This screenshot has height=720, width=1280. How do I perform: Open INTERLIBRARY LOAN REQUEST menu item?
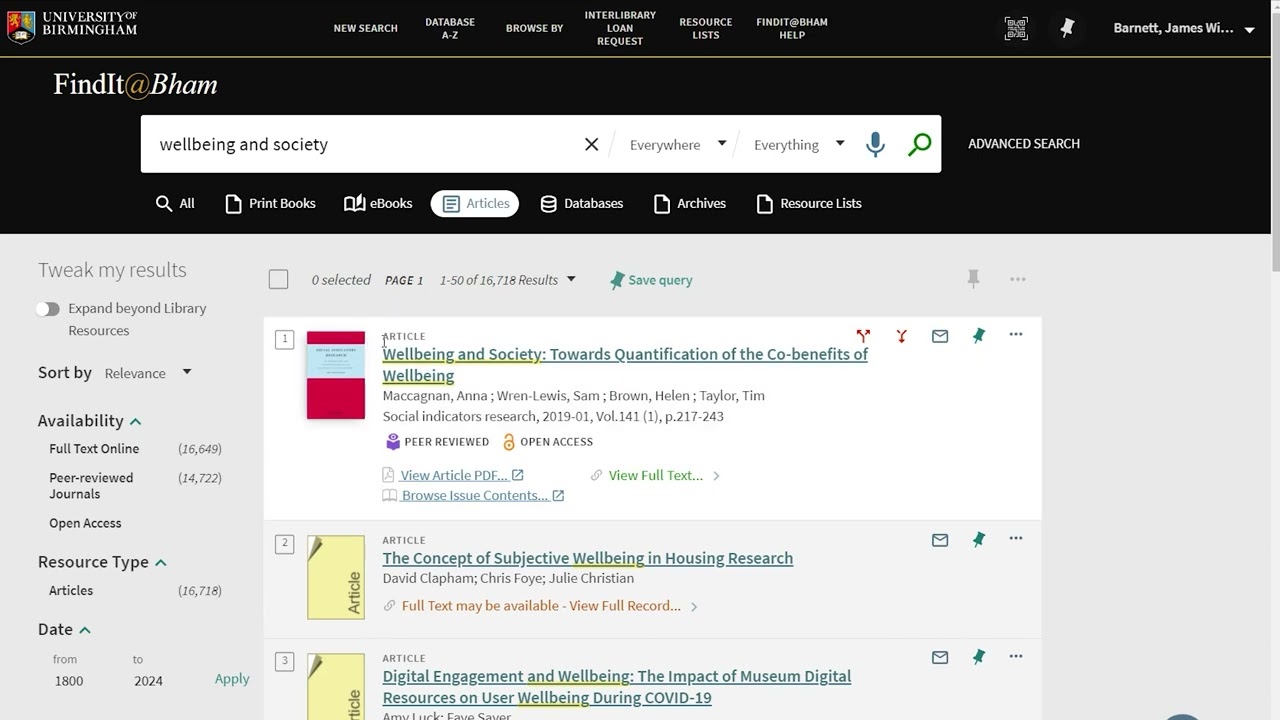coord(620,28)
